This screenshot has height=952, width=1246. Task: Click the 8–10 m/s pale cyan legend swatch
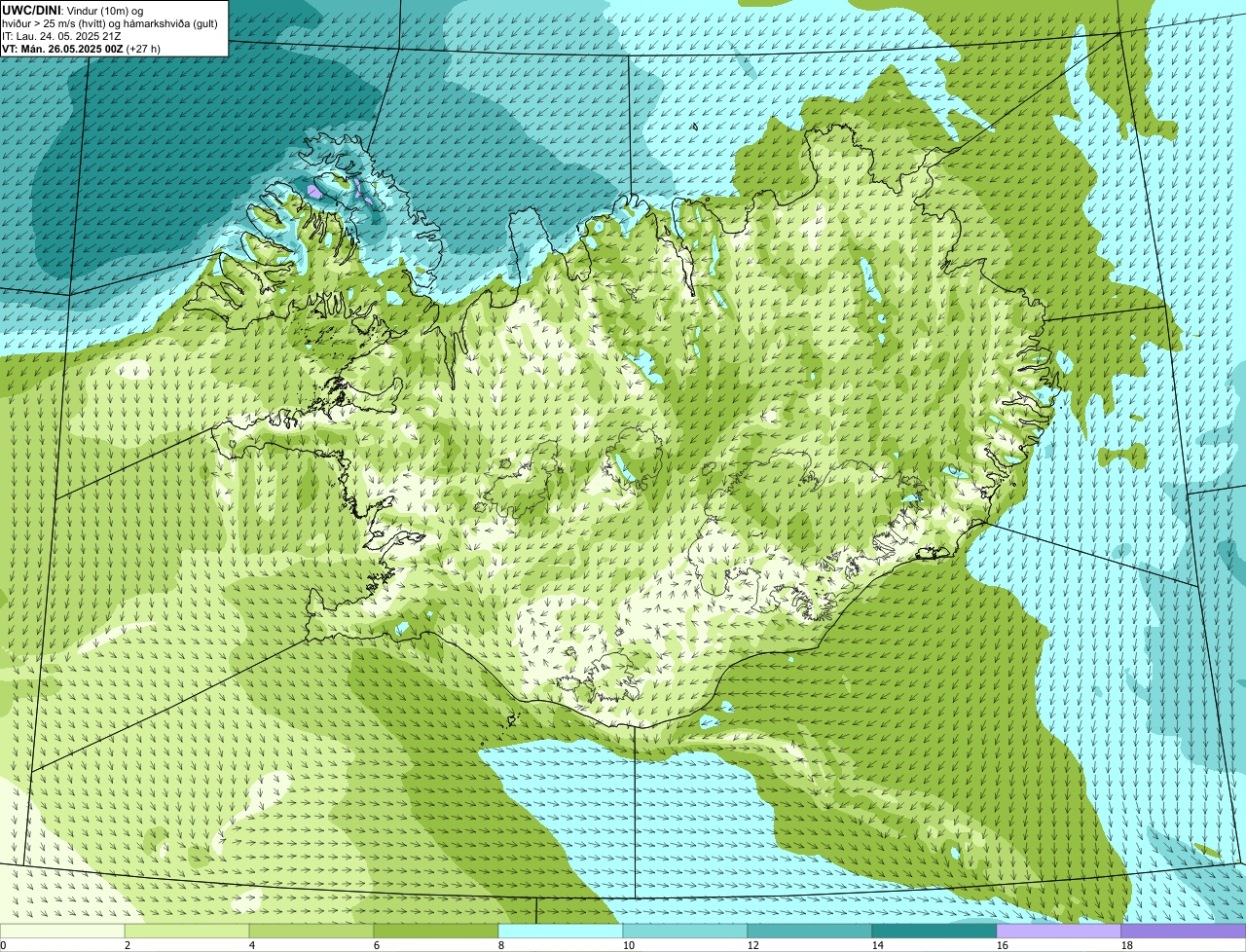[561, 931]
